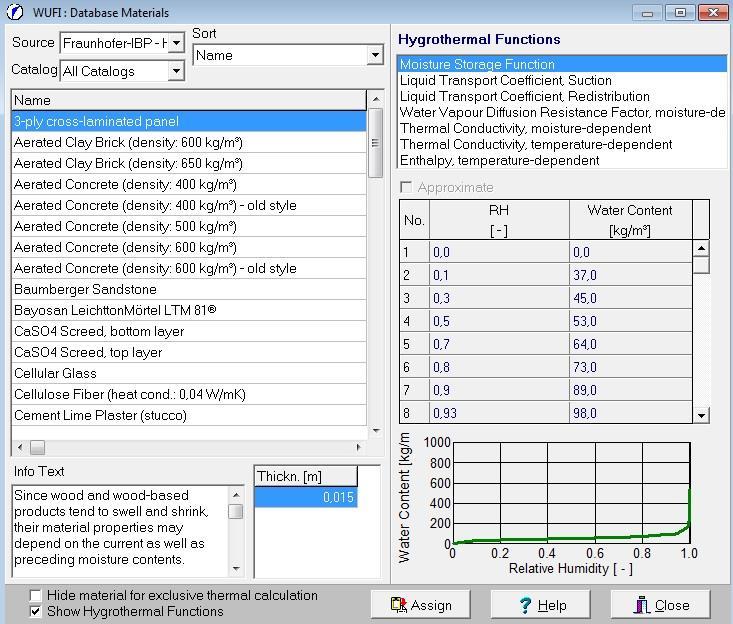Click RH cell 0,8 in row 6
This screenshot has width=733, height=624.
click(x=499, y=366)
